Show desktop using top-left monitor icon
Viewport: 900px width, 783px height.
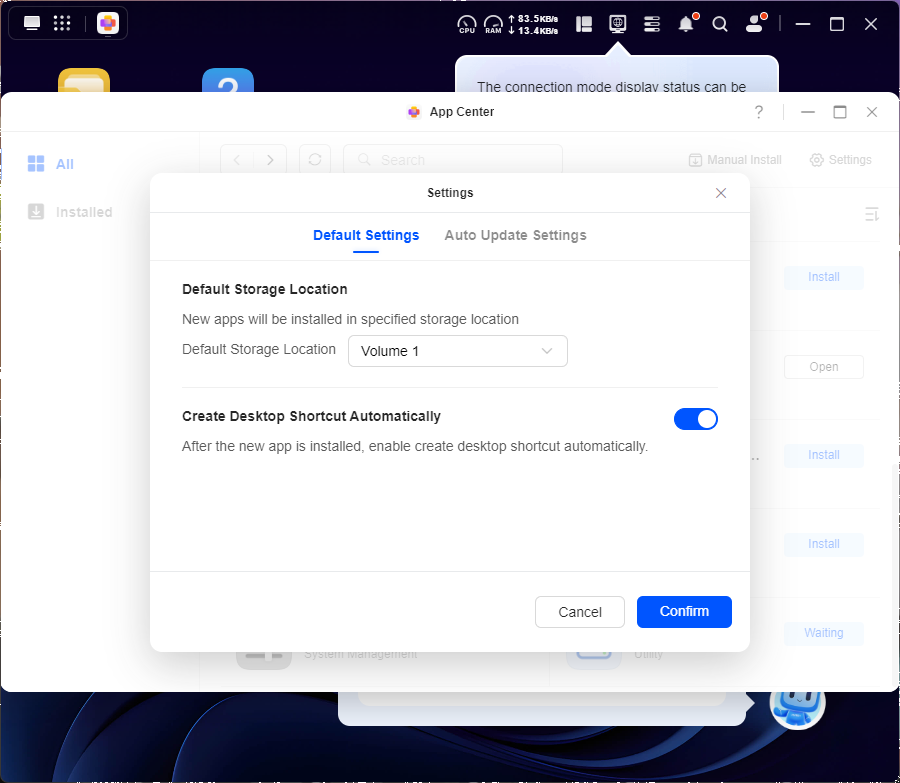coord(32,23)
